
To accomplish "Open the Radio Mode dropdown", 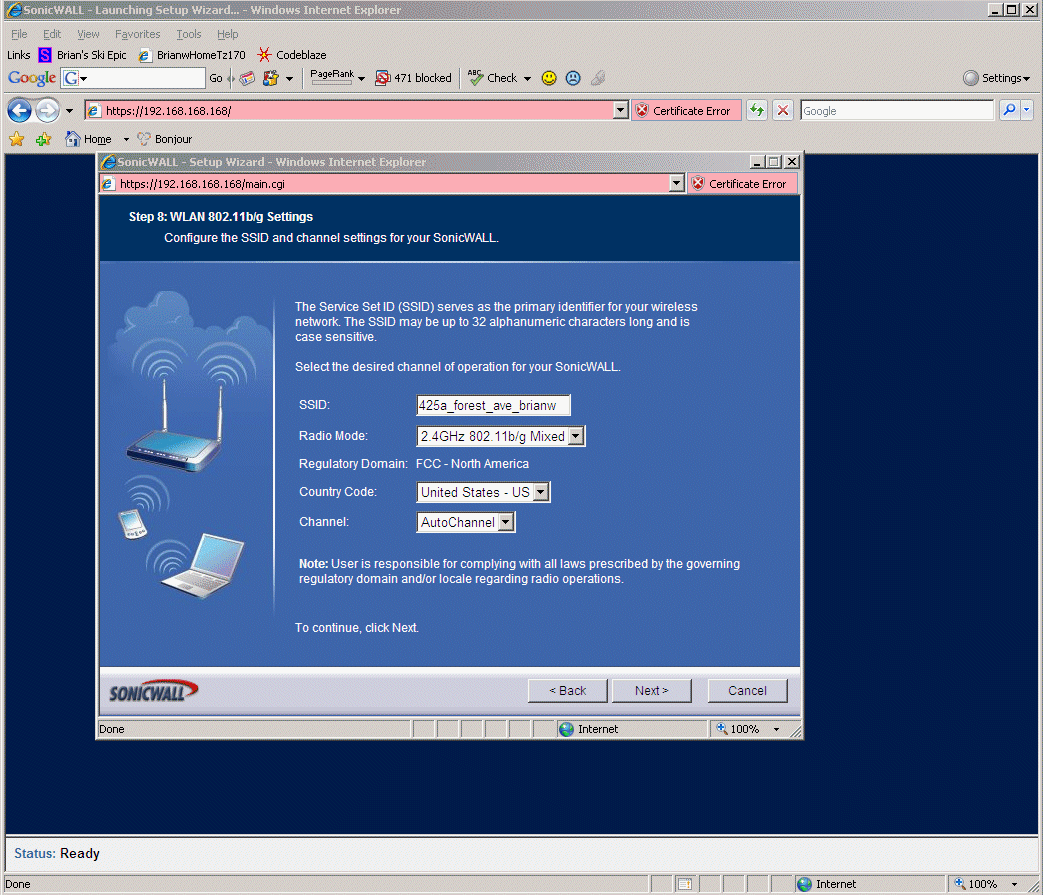I will point(576,436).
